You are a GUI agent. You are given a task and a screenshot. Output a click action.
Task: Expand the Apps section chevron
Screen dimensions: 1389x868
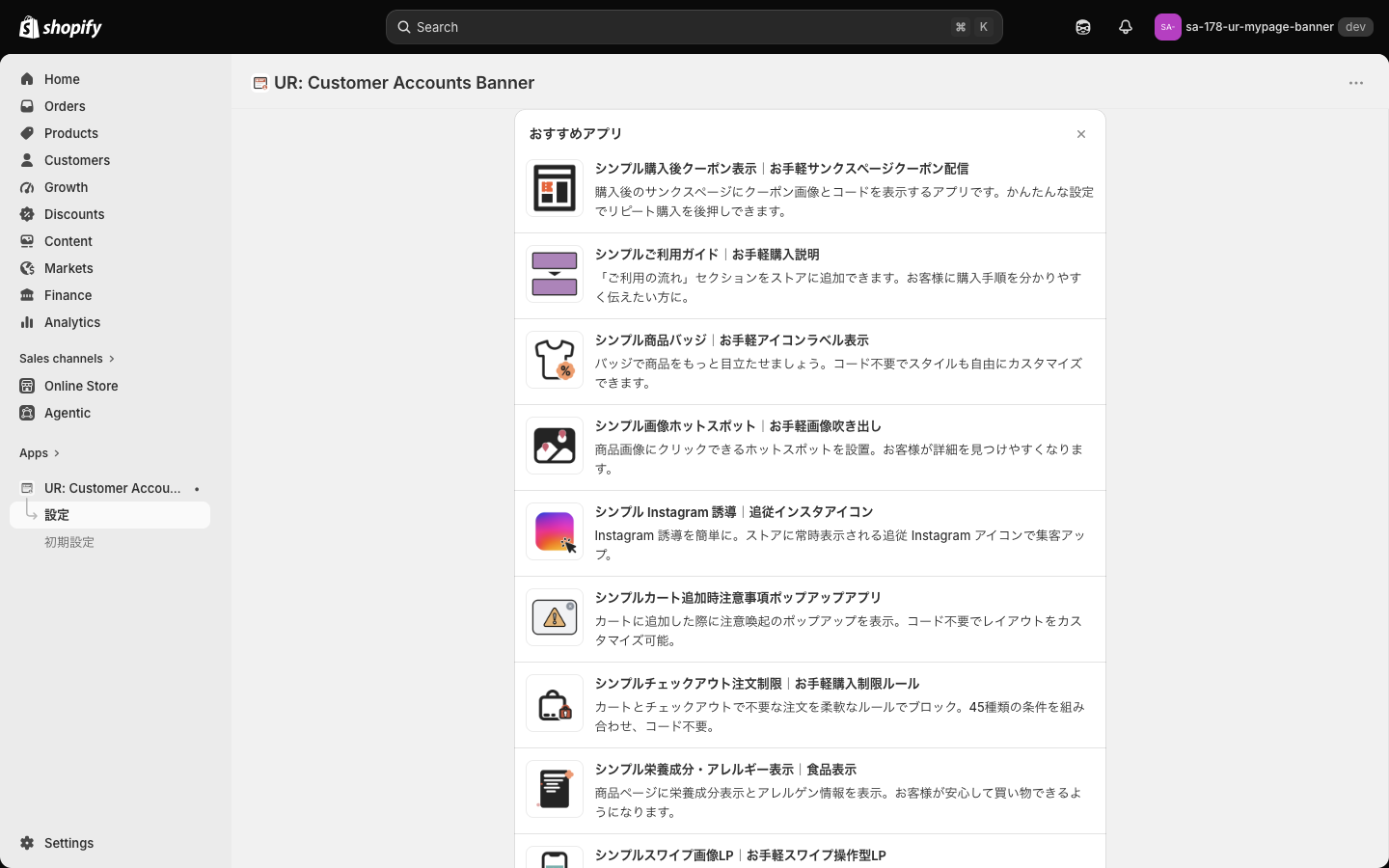click(57, 453)
